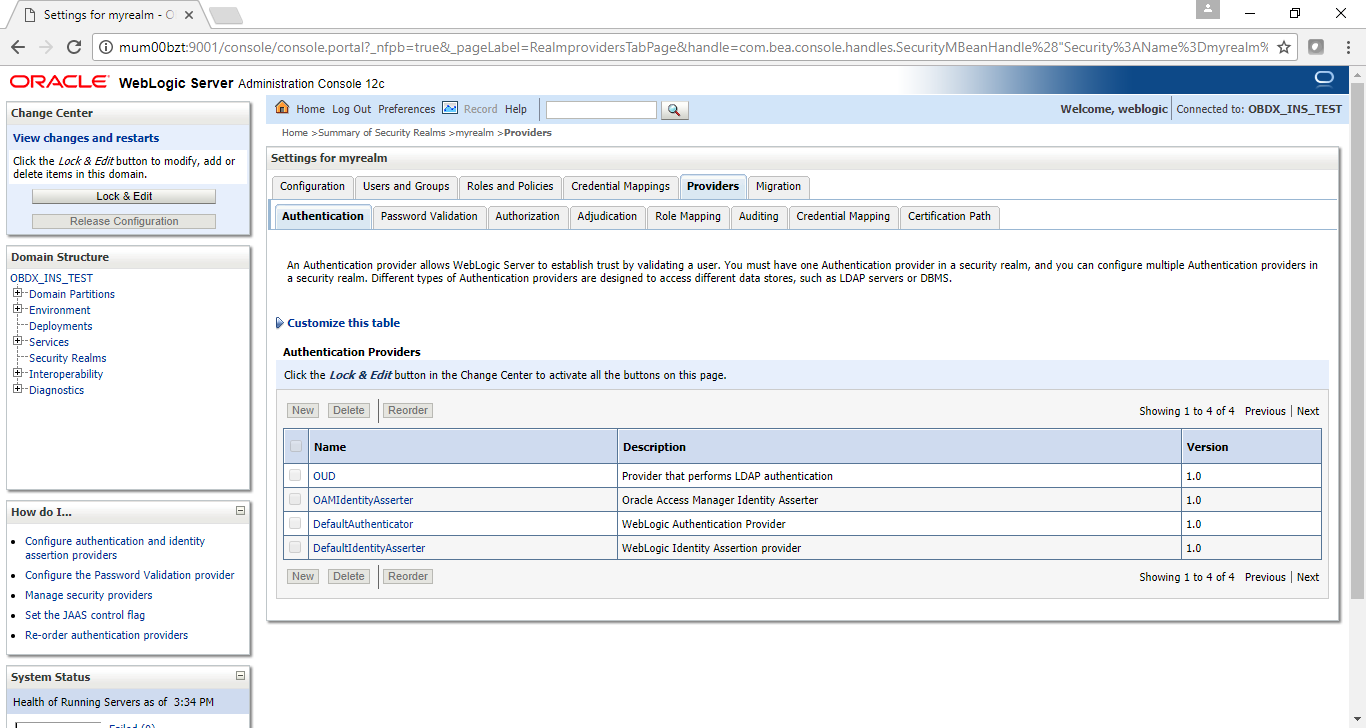
Task: Click the top New button
Action: tap(303, 410)
